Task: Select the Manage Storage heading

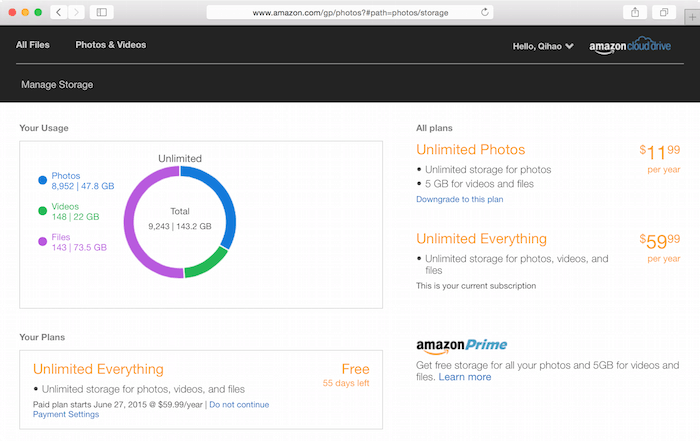Action: (57, 84)
